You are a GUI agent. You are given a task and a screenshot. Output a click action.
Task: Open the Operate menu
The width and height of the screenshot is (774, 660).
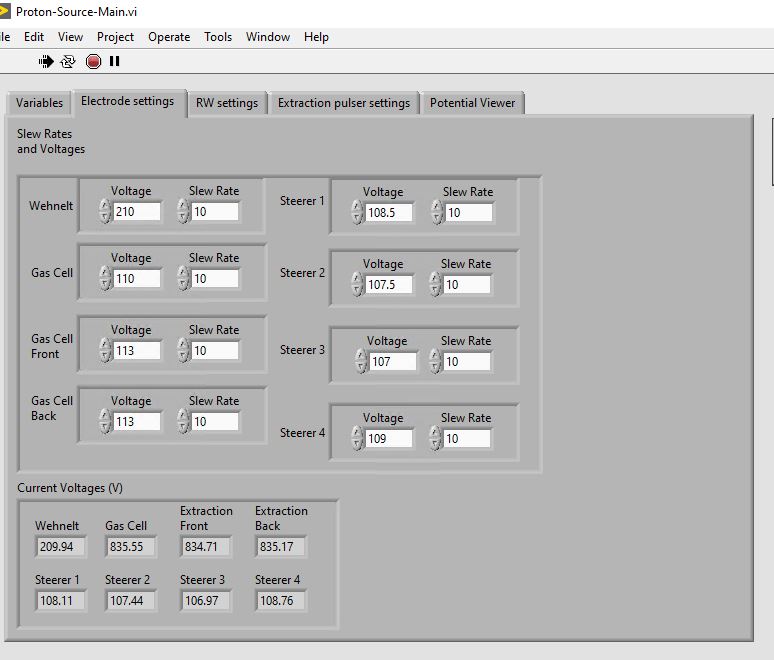coord(169,37)
